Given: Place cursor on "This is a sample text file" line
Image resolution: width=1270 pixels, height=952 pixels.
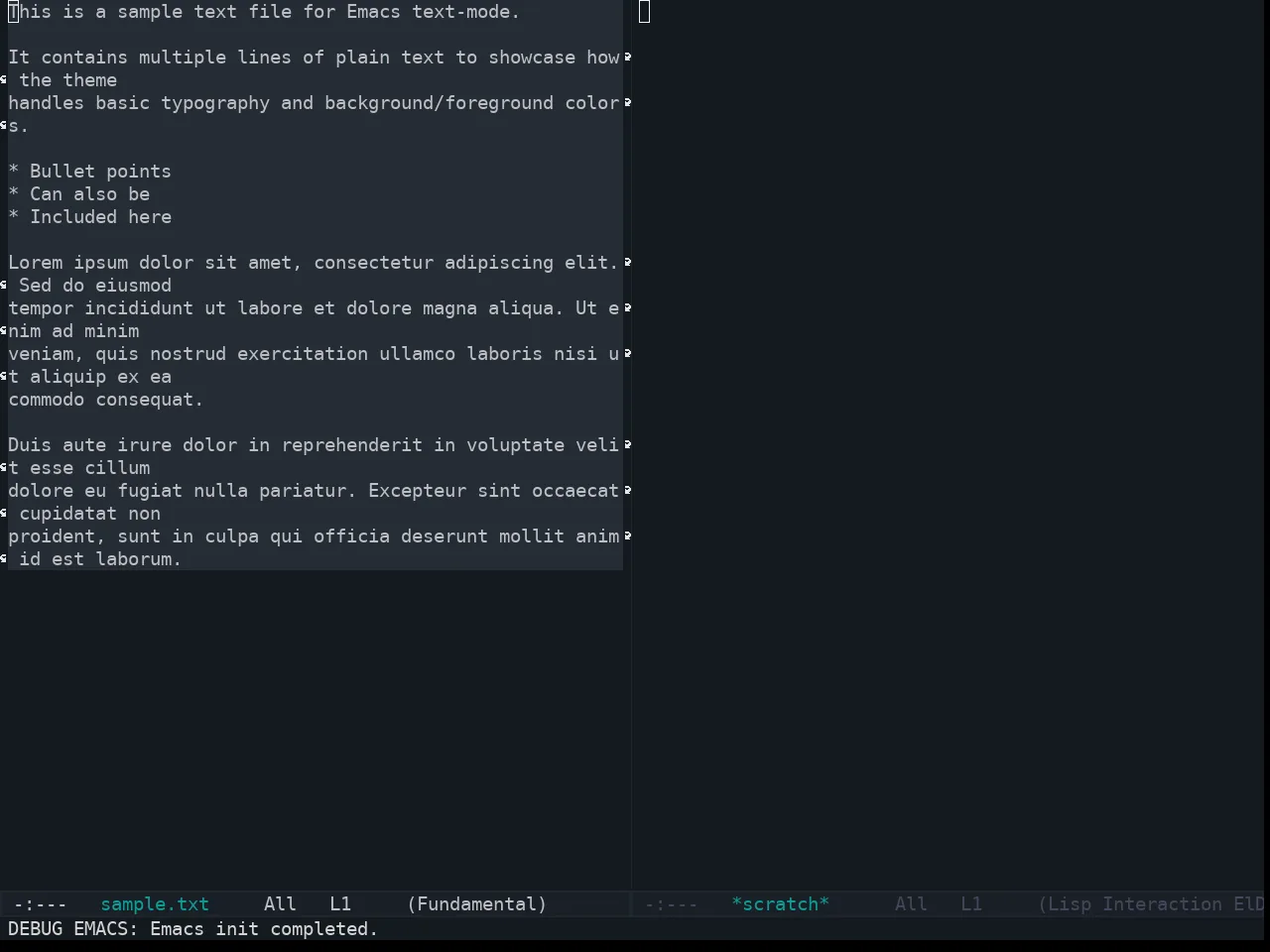Looking at the screenshot, I should [264, 12].
